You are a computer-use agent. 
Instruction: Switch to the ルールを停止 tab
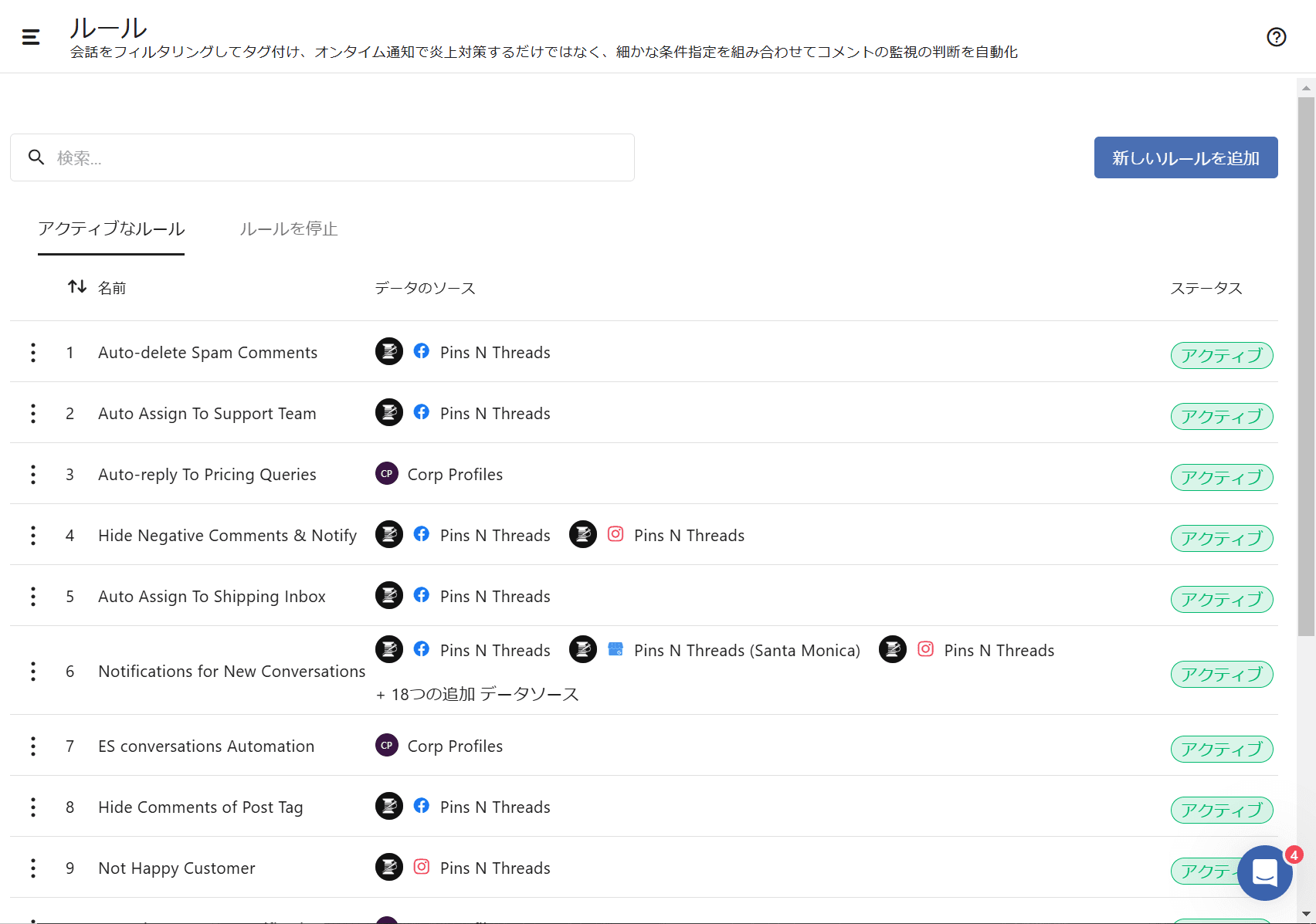point(288,229)
